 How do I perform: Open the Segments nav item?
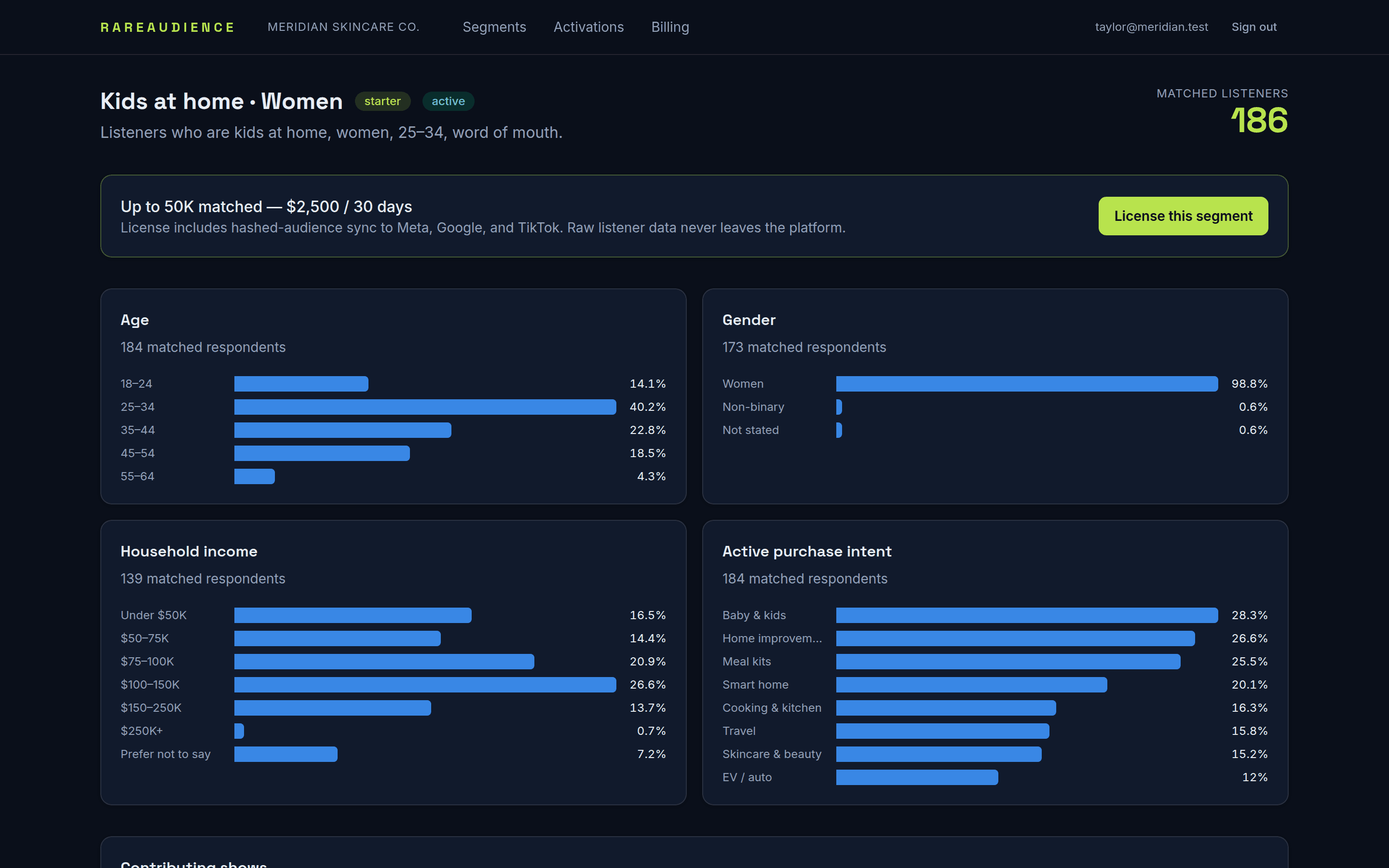click(494, 27)
